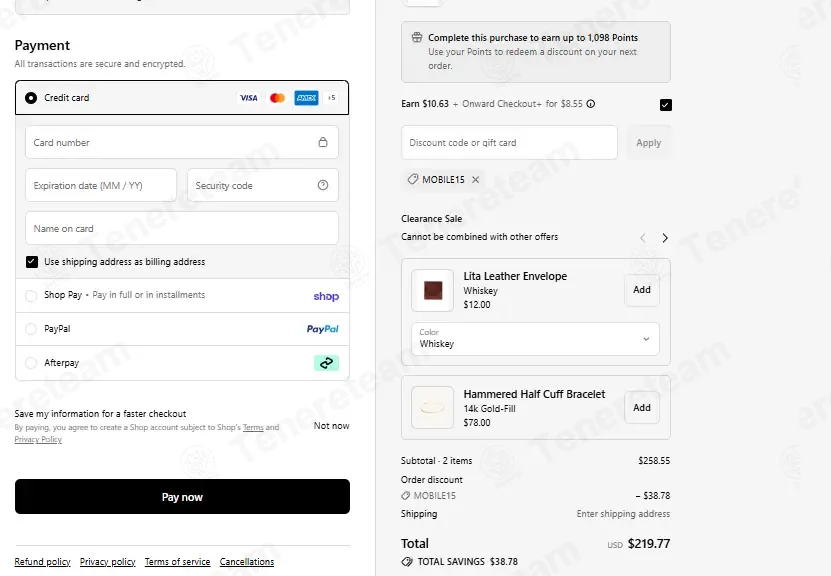
Task: Open the security code help icon
Action: click(x=323, y=185)
